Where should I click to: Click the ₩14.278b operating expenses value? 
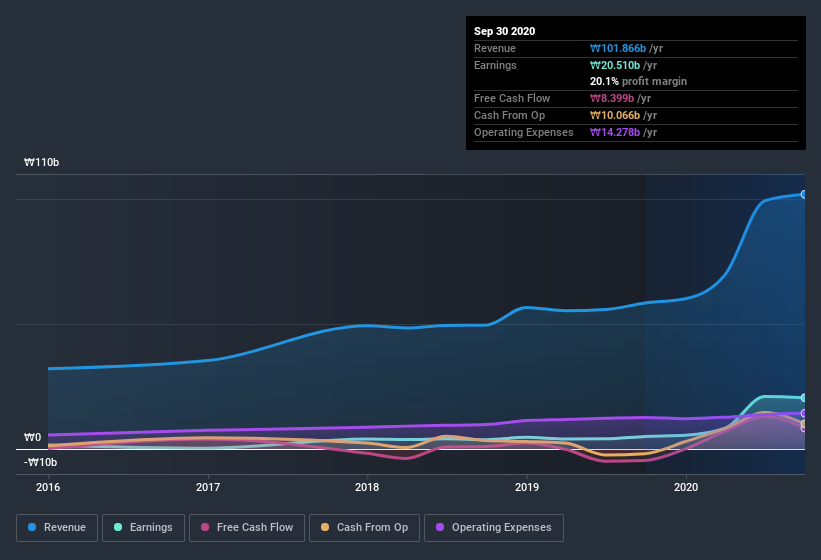point(615,132)
